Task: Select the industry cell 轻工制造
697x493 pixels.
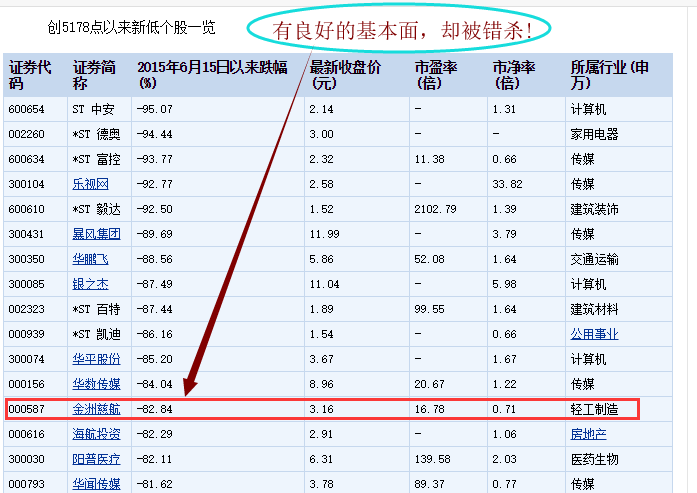Action: tap(594, 409)
